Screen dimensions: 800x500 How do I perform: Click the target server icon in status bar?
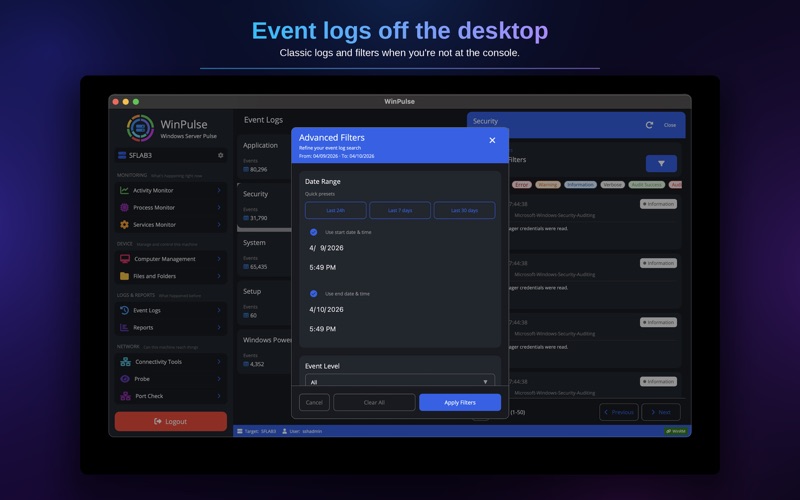click(x=240, y=431)
